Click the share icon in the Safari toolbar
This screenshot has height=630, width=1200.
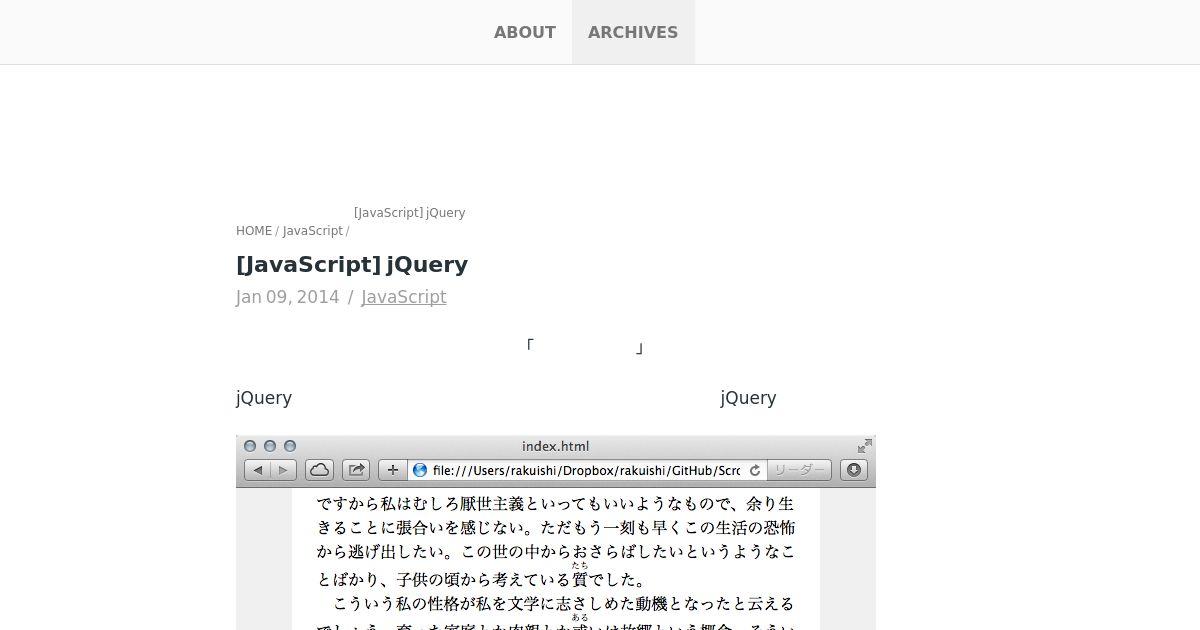click(x=356, y=470)
